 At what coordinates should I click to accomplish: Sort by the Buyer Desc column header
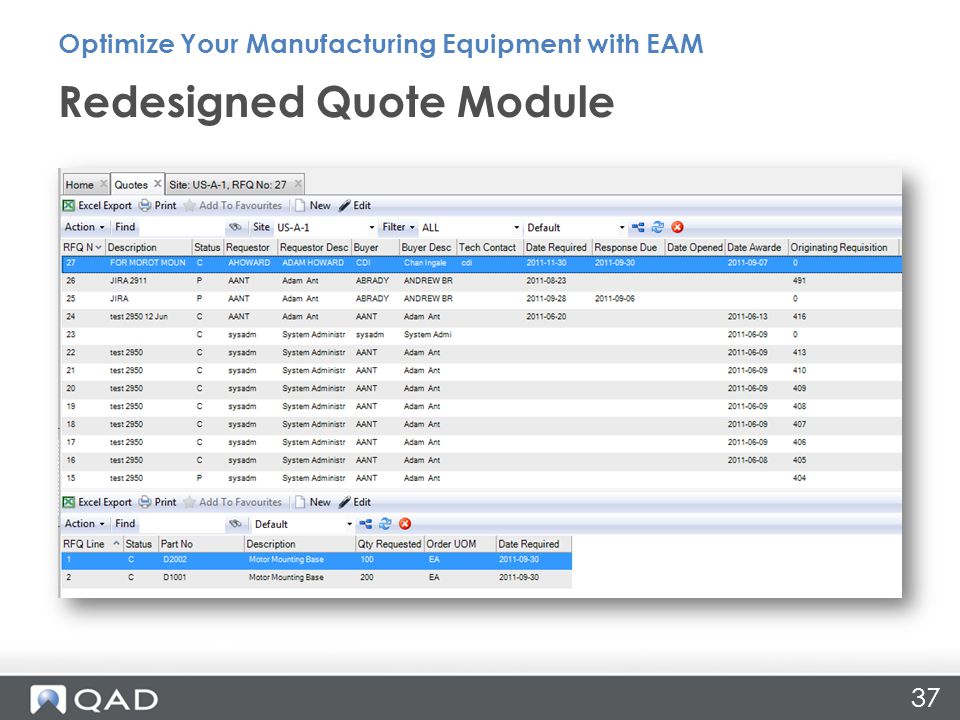pyautogui.click(x=427, y=247)
